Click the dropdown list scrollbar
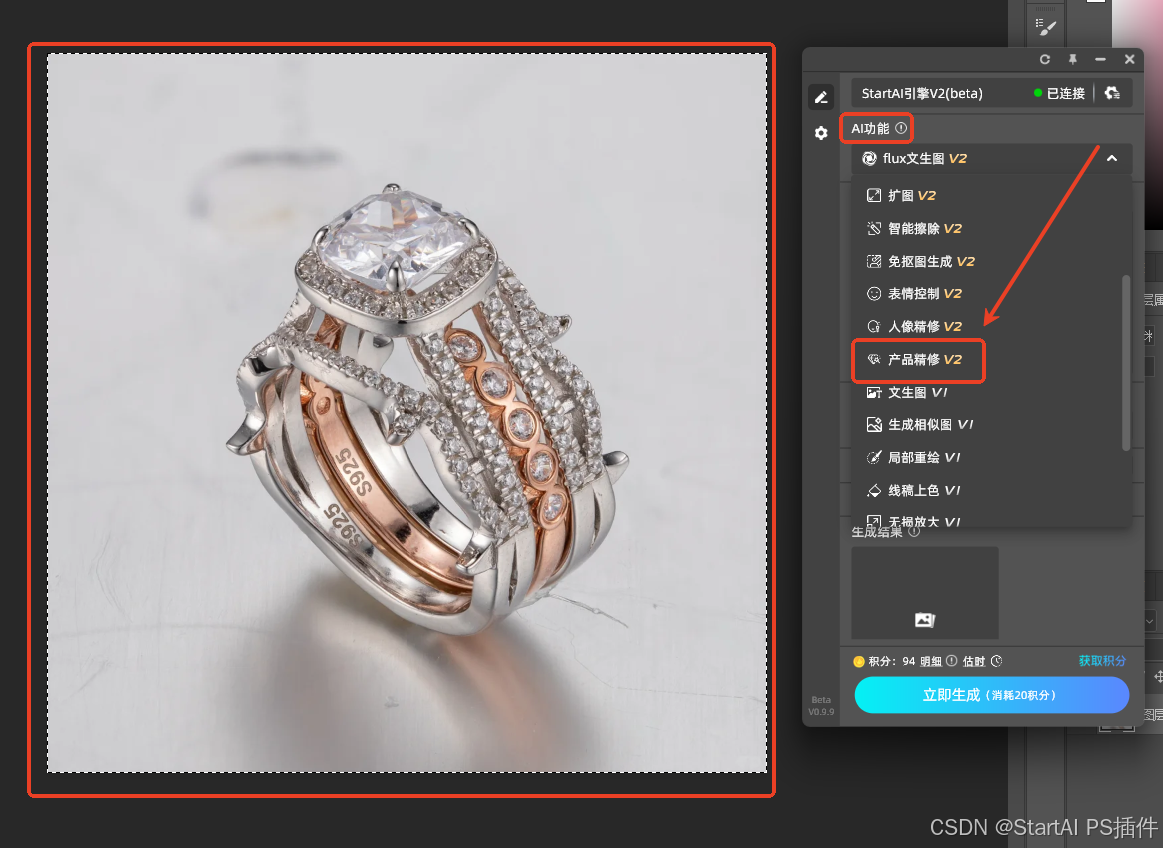Screen dimensions: 1163x848 pyautogui.click(x=1126, y=363)
